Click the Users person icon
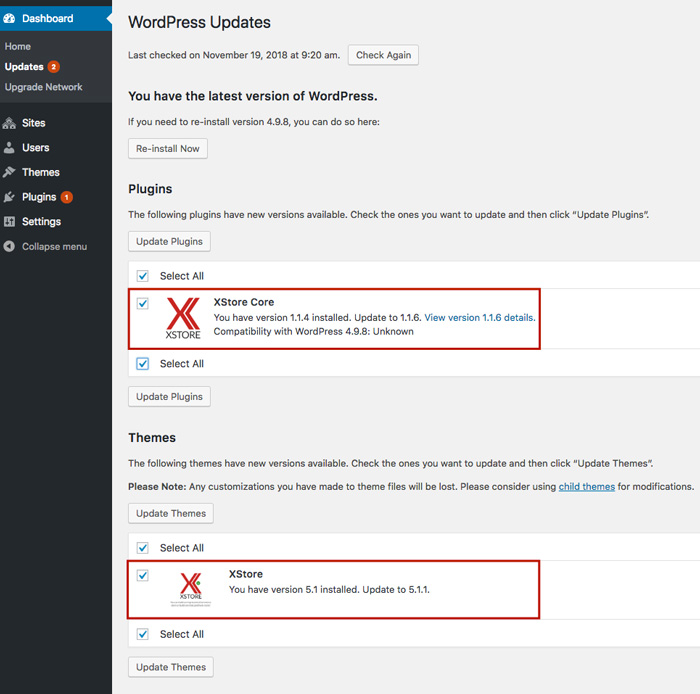 click(x=10, y=148)
